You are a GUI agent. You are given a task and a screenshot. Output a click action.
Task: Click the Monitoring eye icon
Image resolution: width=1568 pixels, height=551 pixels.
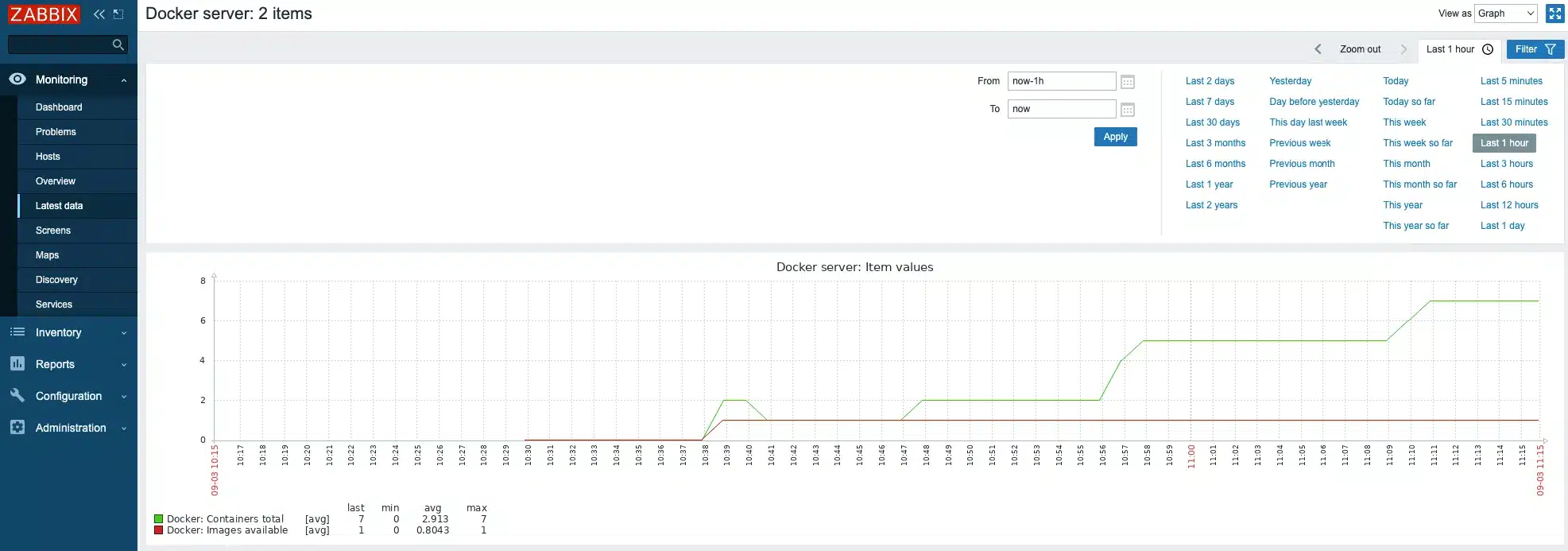click(17, 79)
